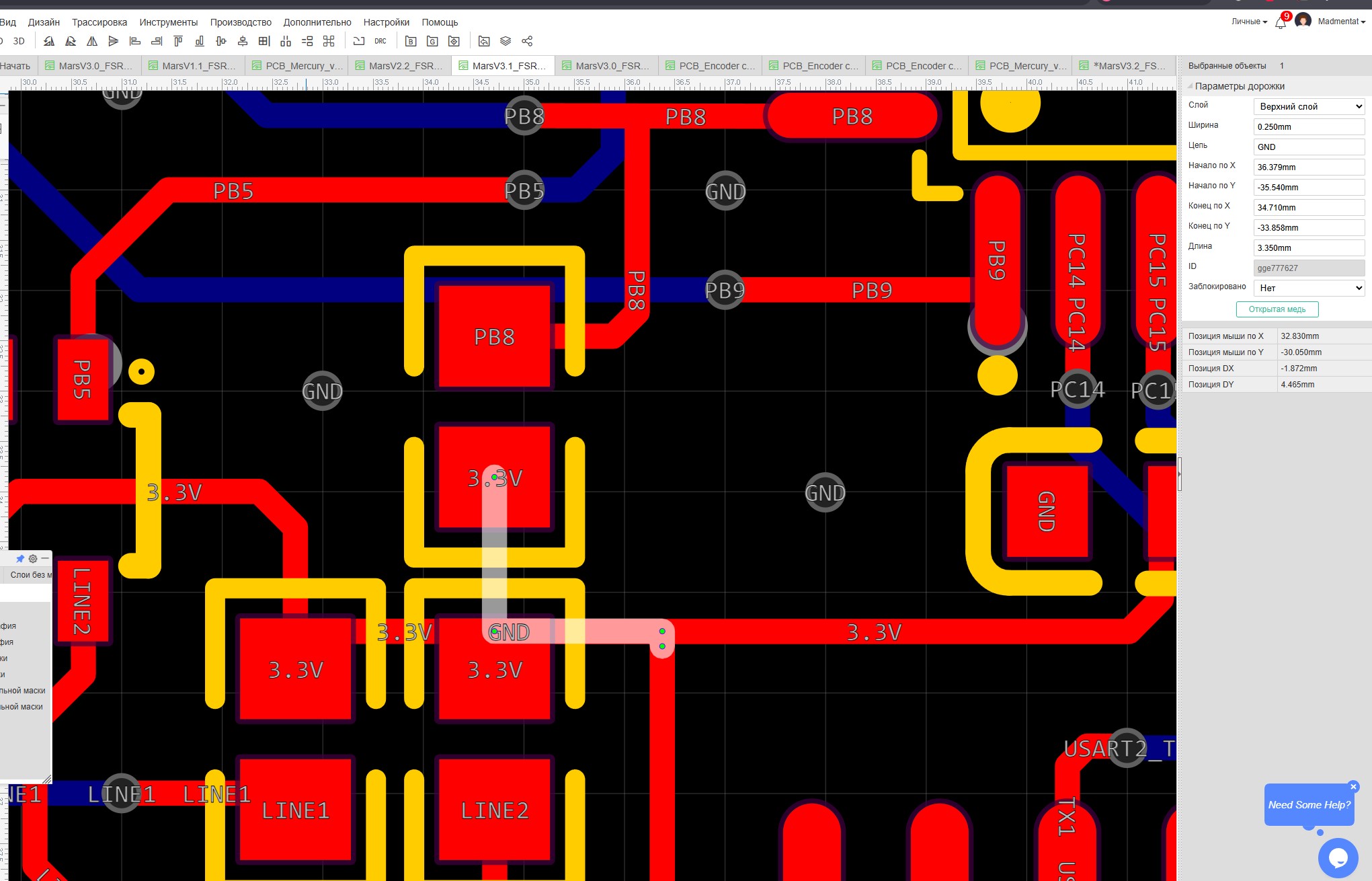Open the Дизайн menu
The width and height of the screenshot is (1372, 881).
44,22
